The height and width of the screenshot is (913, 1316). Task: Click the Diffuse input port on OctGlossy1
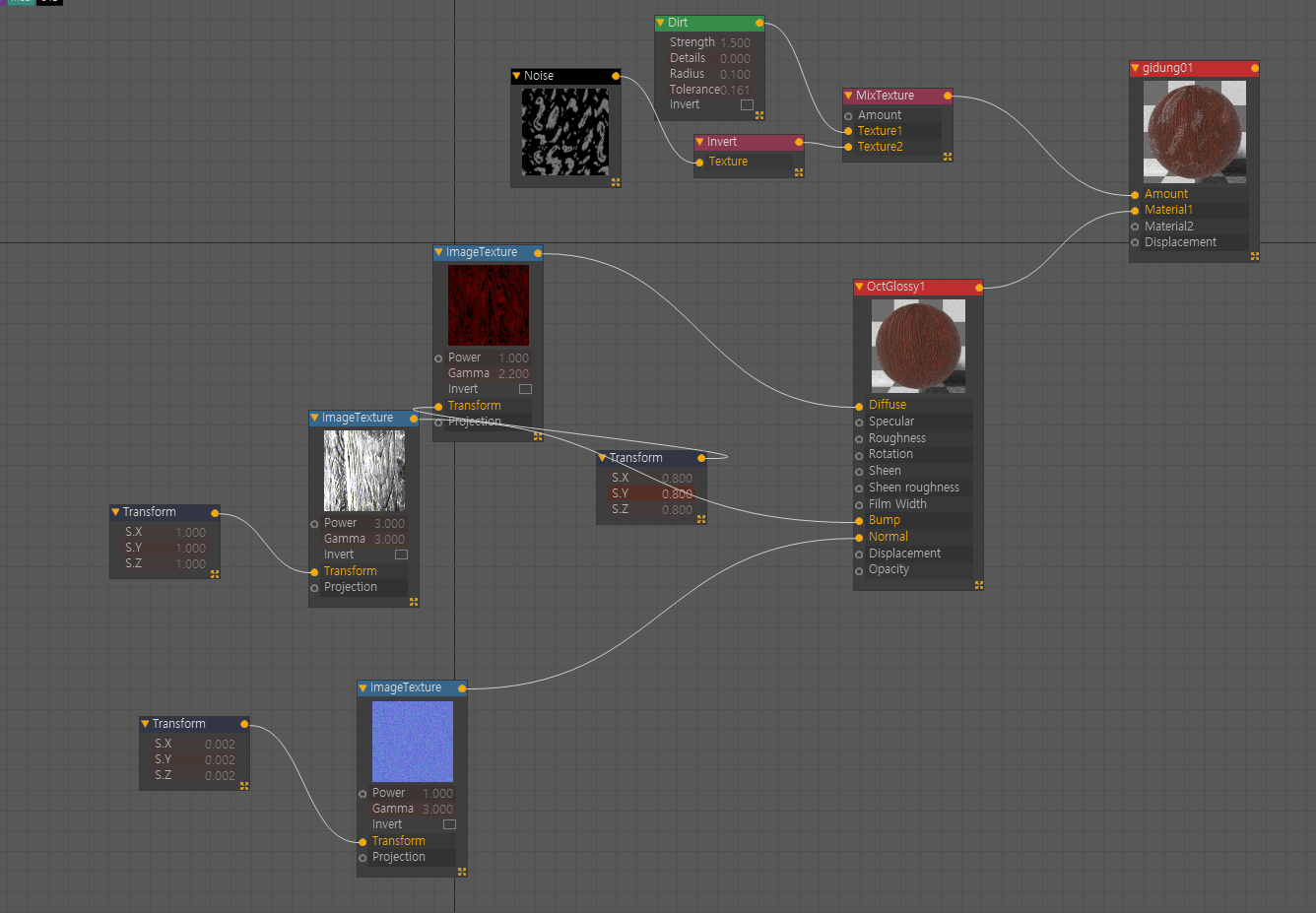point(859,406)
